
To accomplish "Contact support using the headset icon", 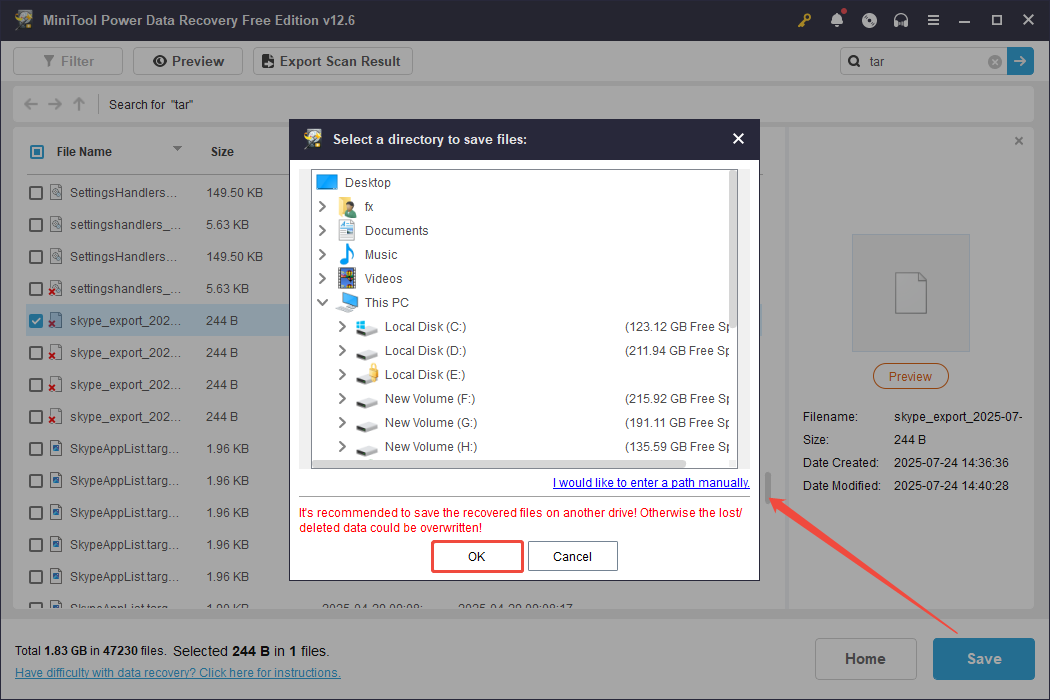I will (901, 20).
